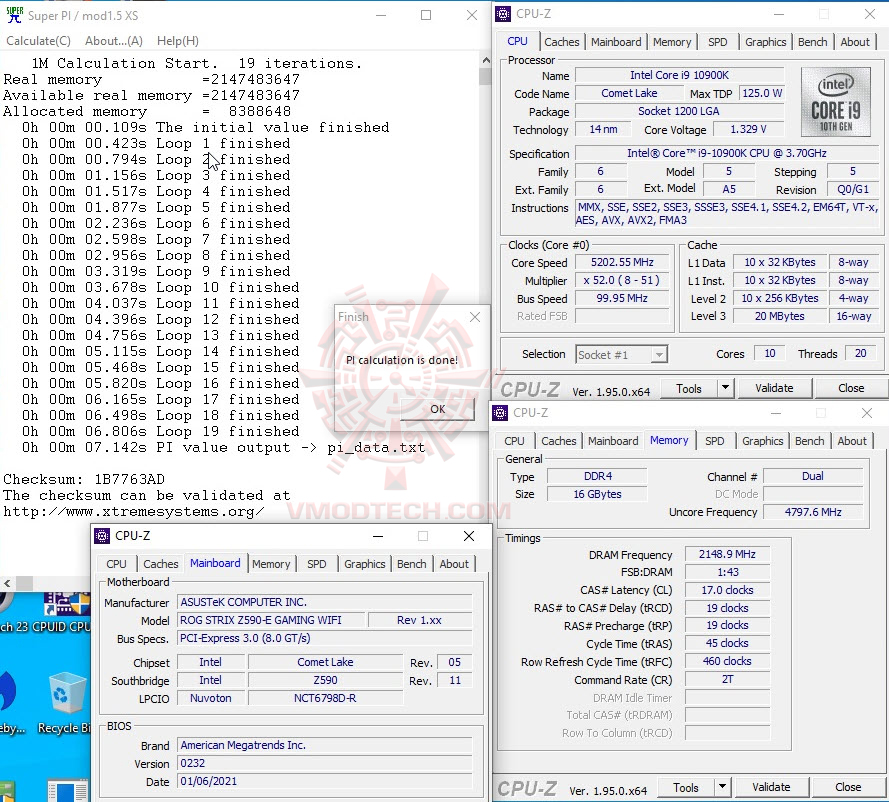Screen dimensions: 889x802
Task: Click Super PI vertical scrollbar up arrow
Action: point(485,60)
